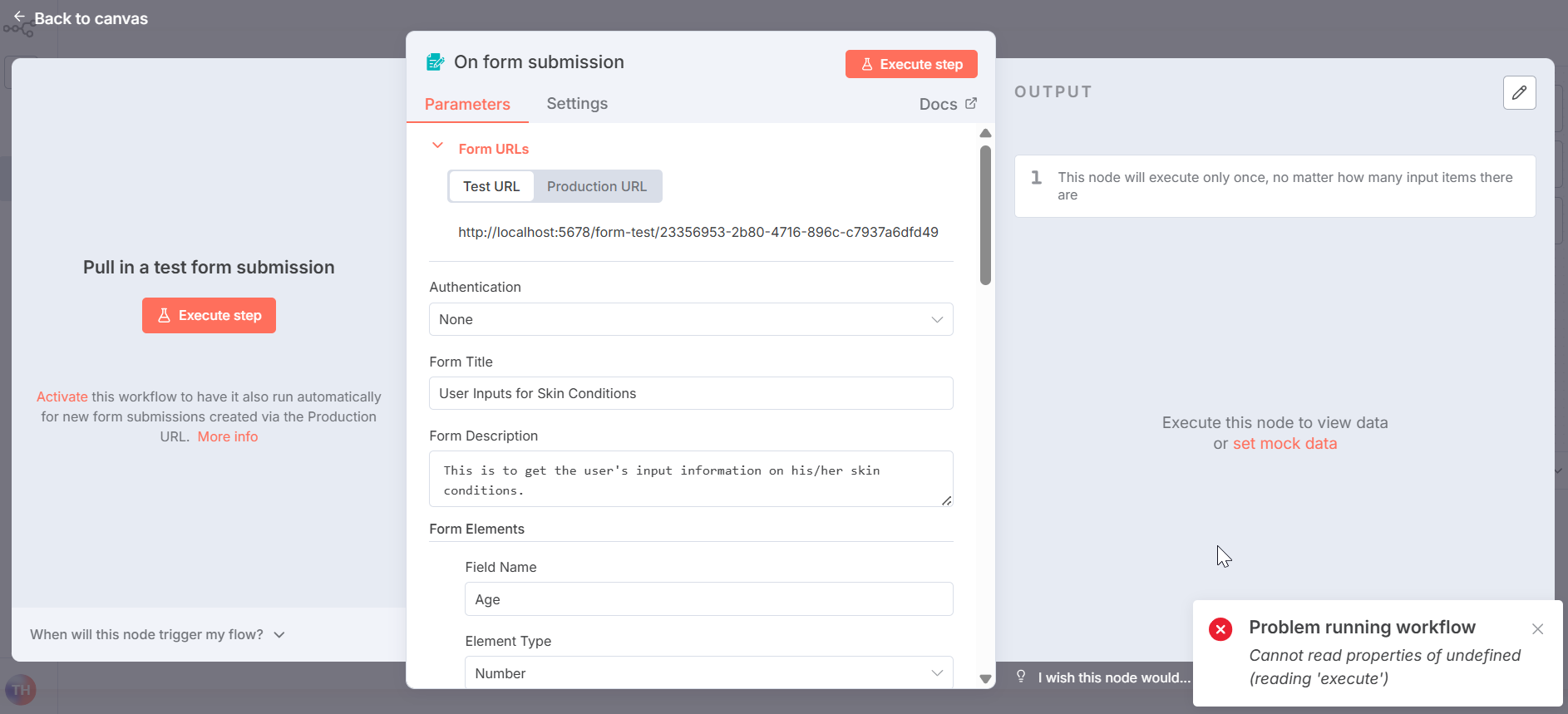Click the back arrow to canvas
Viewport: 1568px width, 714px height.
click(19, 17)
